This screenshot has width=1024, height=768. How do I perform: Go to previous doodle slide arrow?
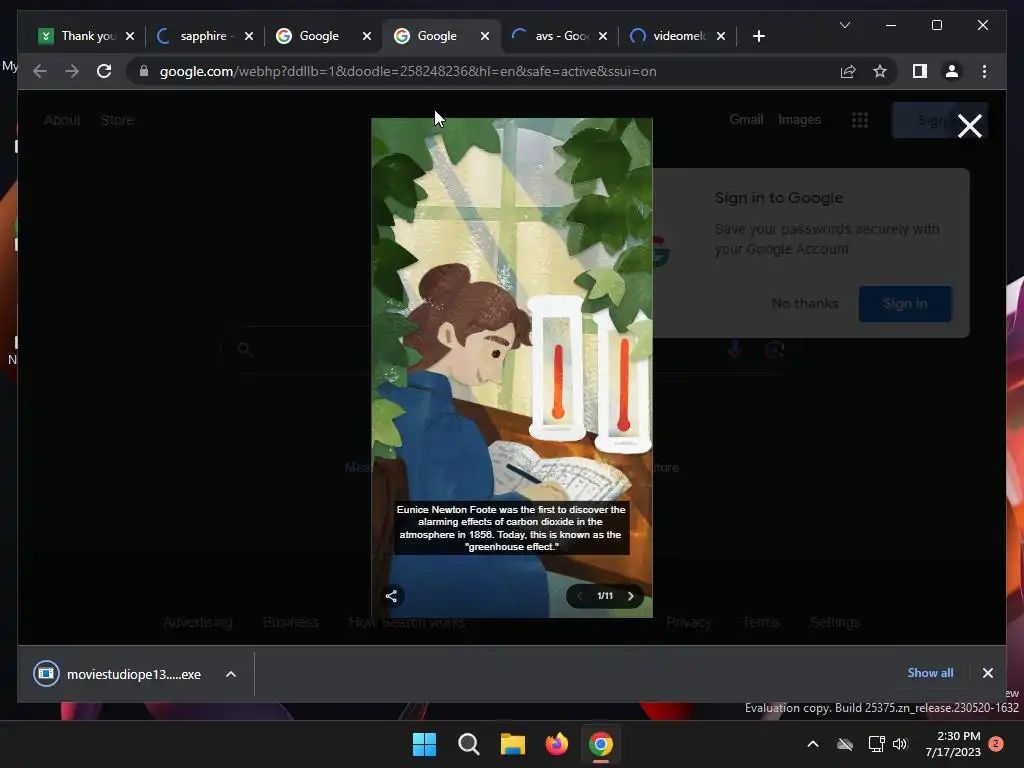point(579,596)
